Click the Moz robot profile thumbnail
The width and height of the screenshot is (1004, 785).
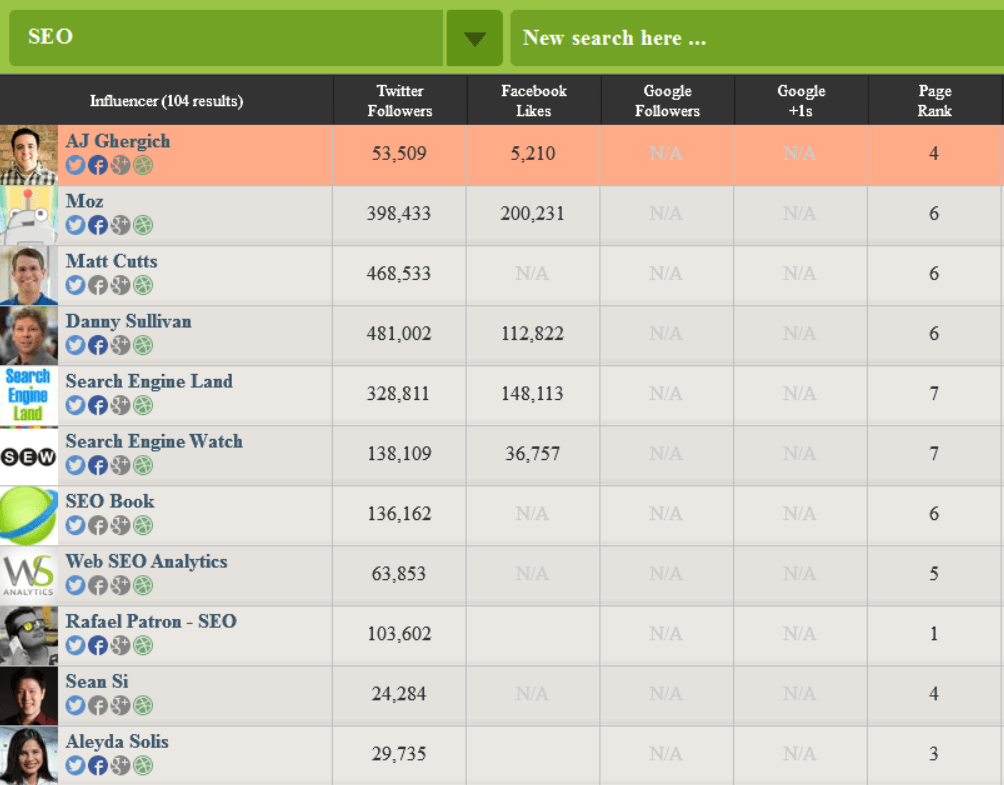coord(29,216)
